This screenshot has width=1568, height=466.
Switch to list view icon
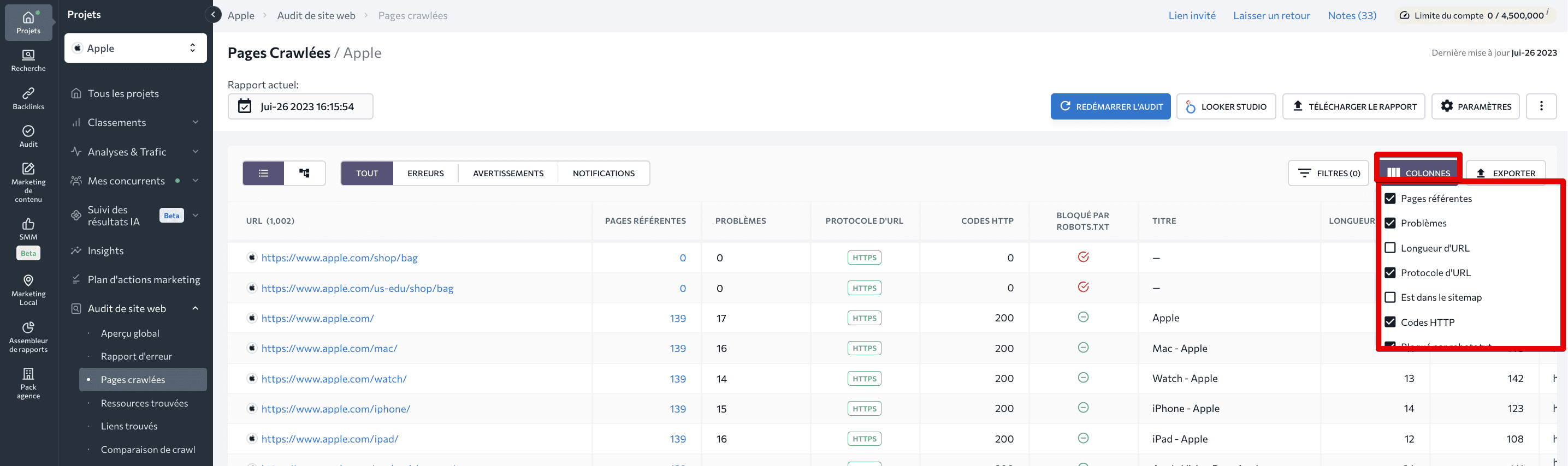point(264,174)
